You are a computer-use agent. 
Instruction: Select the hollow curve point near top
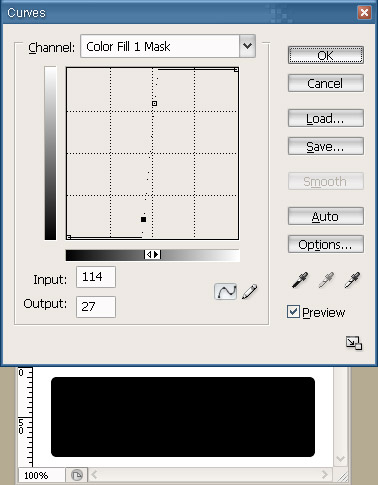[154, 103]
